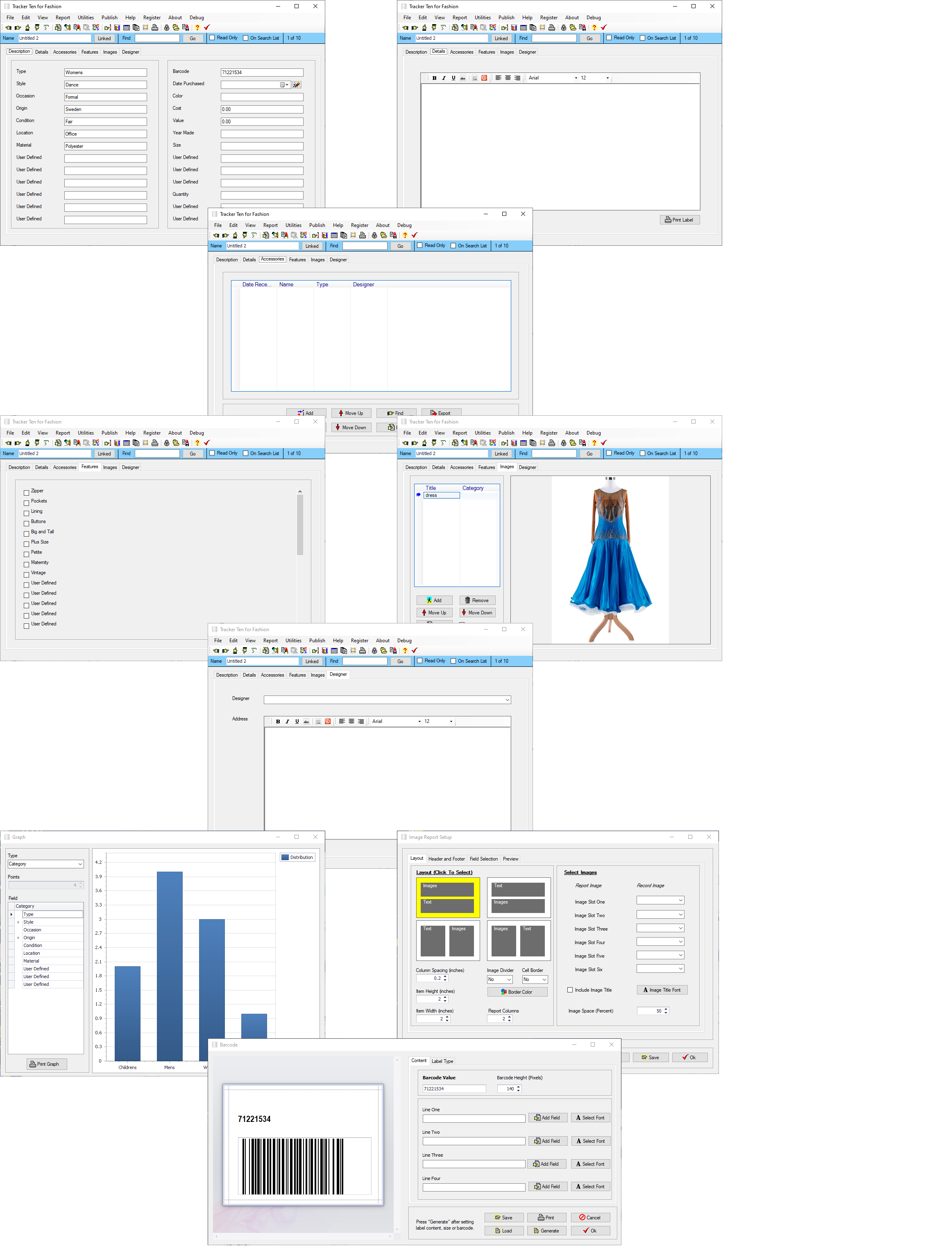Viewport: 952px width, 1246px height.
Task: Open the Graph Type Category dropdown
Action: pos(80,864)
